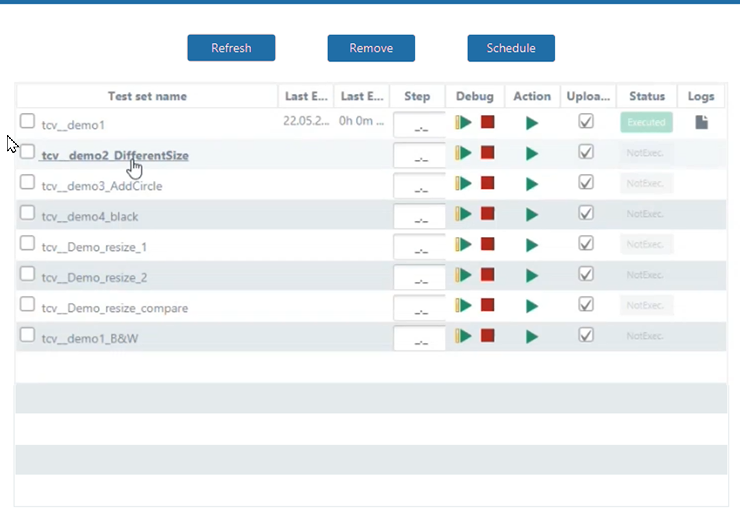Start debug run for tcv__demo1
The height and width of the screenshot is (524, 740).
463,123
